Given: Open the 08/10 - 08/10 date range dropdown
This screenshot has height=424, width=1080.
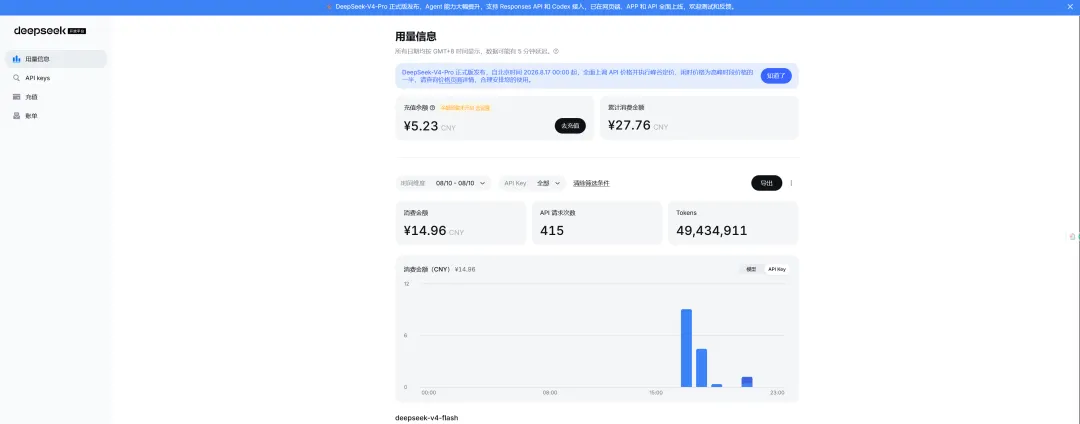Looking at the screenshot, I should [x=443, y=183].
